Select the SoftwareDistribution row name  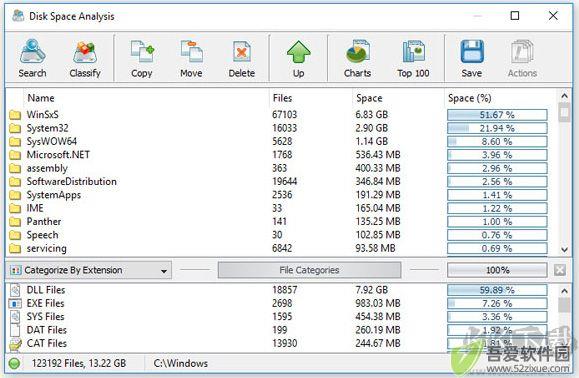(71, 182)
